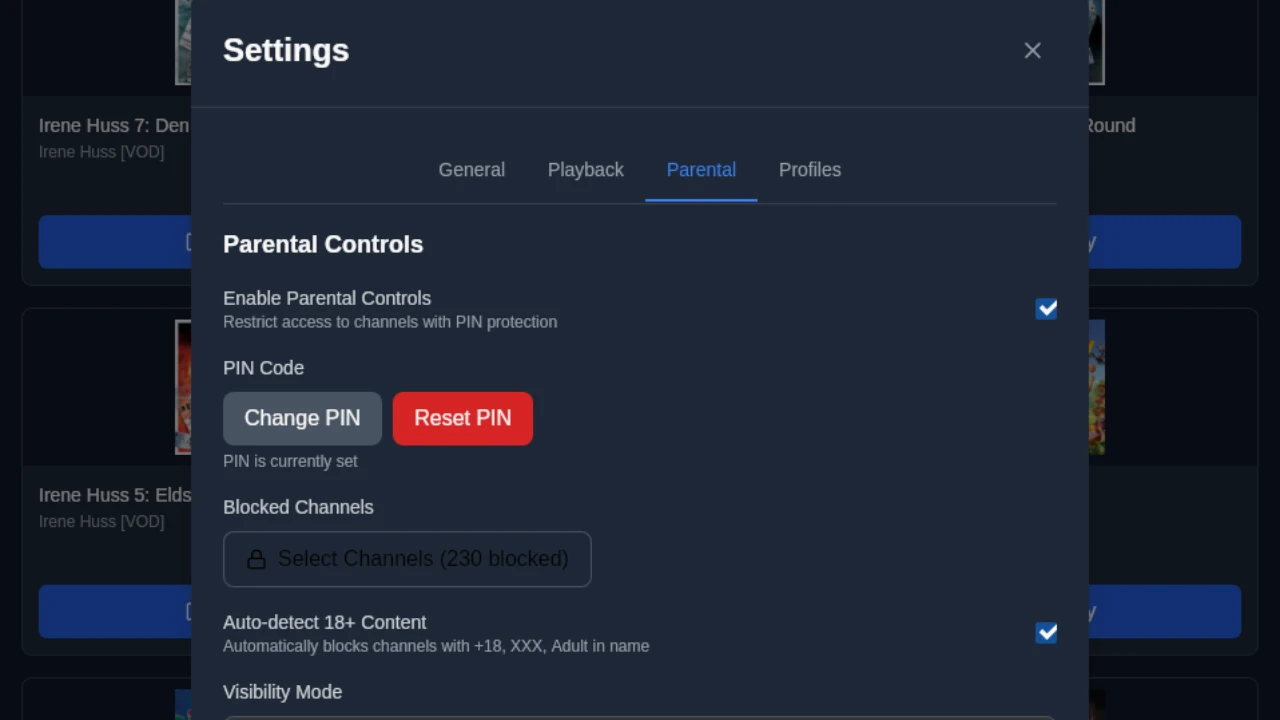The image size is (1280, 720).
Task: Click the blue action button on the right card
Action: click(x=1165, y=242)
